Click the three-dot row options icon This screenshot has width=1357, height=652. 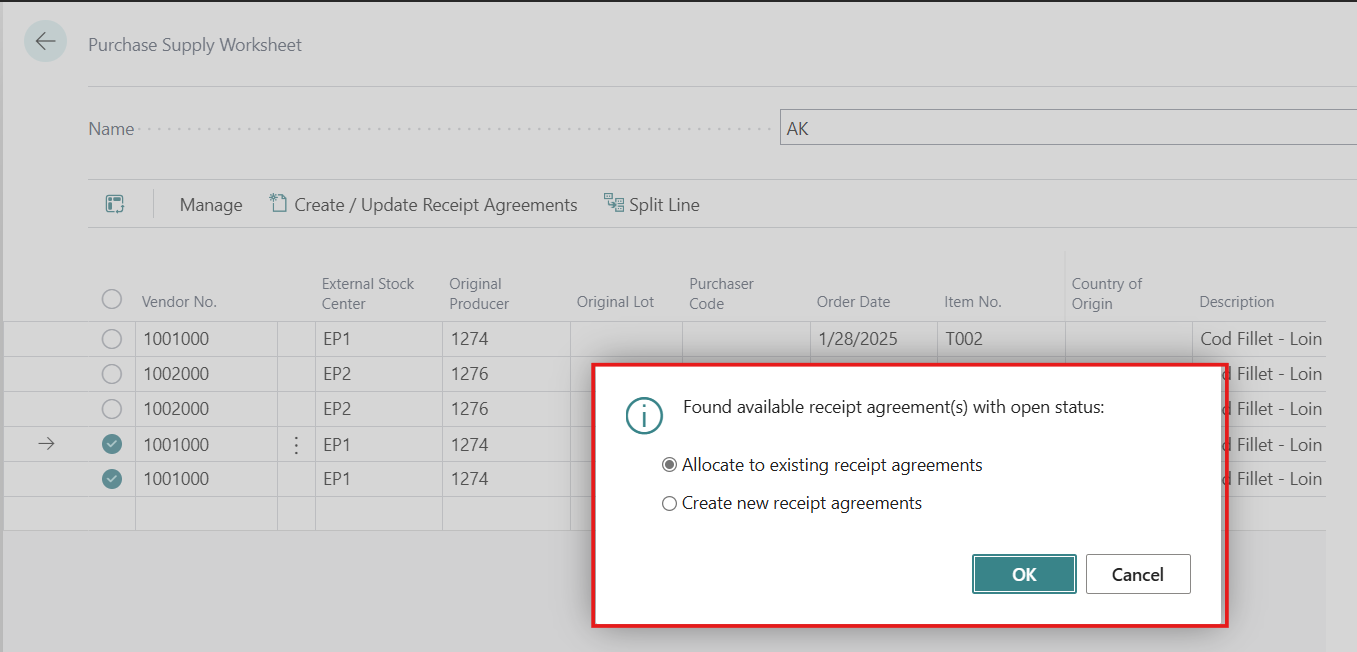click(x=296, y=445)
